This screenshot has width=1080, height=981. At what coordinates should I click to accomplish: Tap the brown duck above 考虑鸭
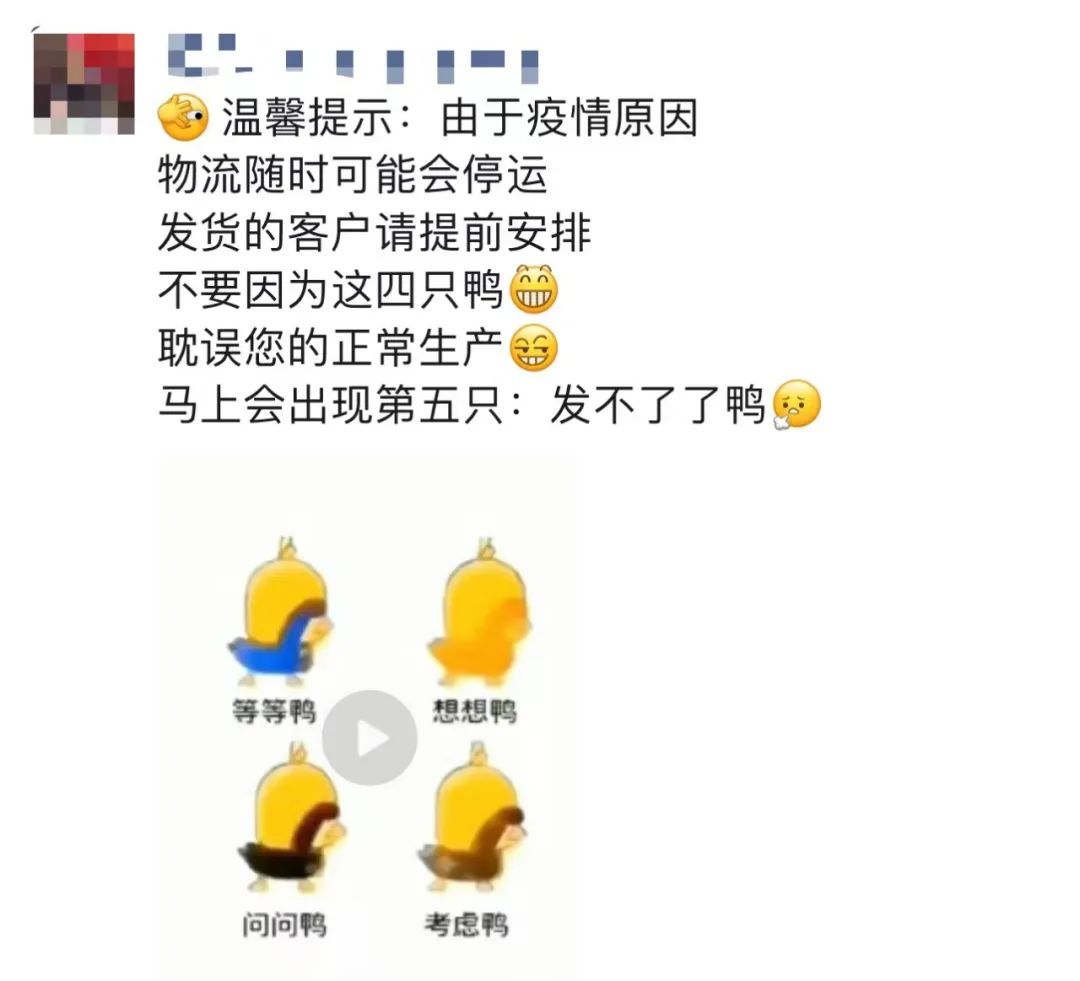473,820
